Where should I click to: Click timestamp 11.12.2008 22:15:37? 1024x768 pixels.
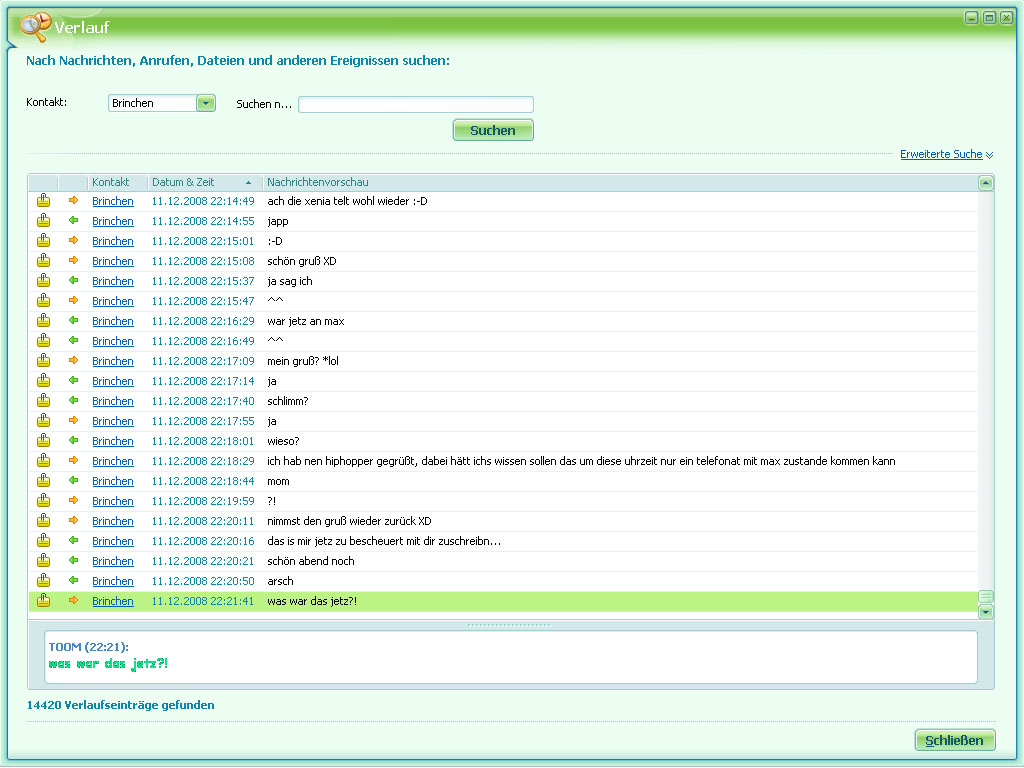point(203,281)
